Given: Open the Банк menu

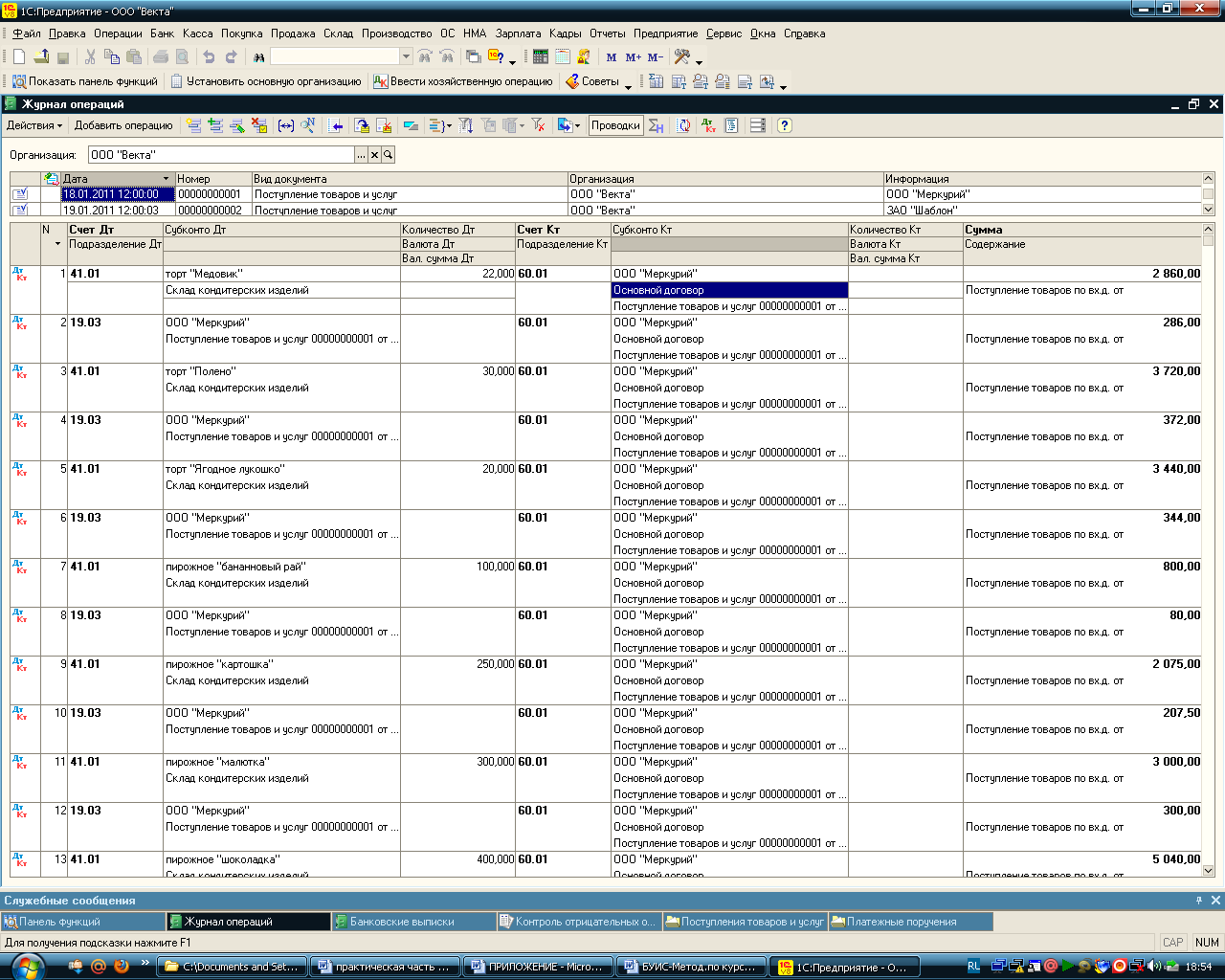Looking at the screenshot, I should point(162,33).
